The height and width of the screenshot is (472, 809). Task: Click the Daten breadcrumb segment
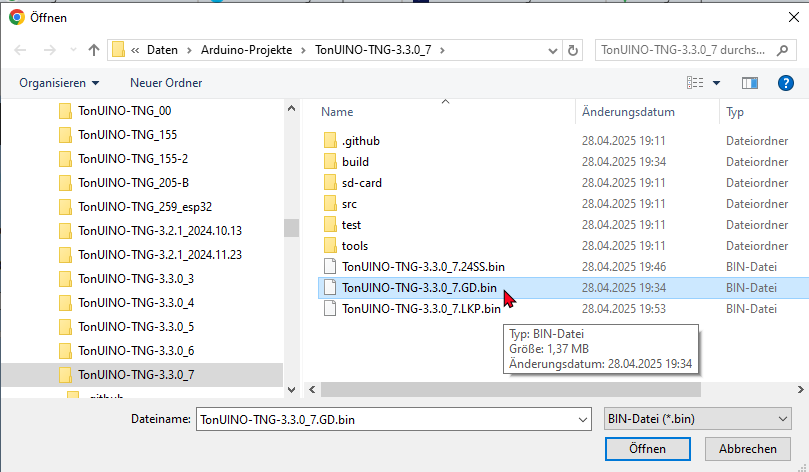click(163, 50)
